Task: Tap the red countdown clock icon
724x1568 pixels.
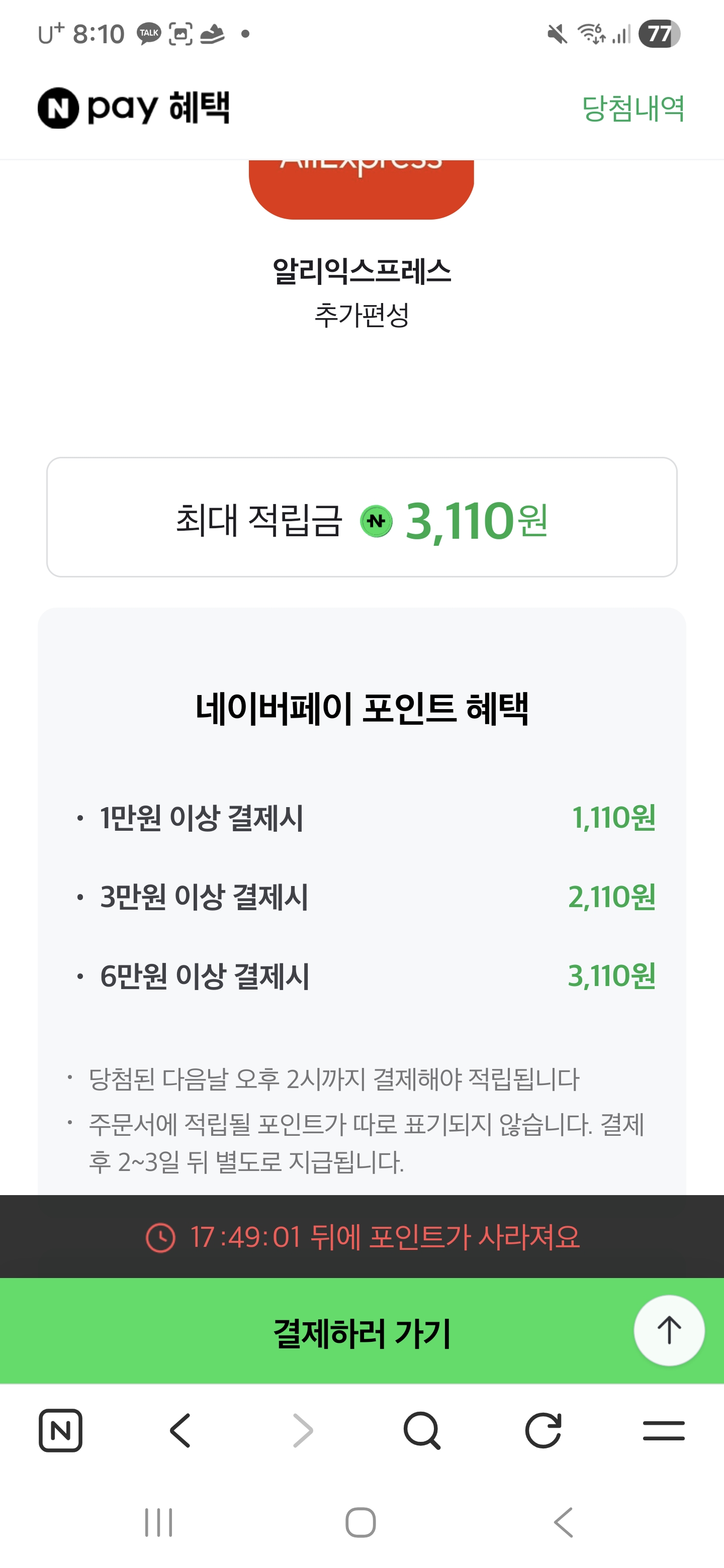Action: point(161,1237)
